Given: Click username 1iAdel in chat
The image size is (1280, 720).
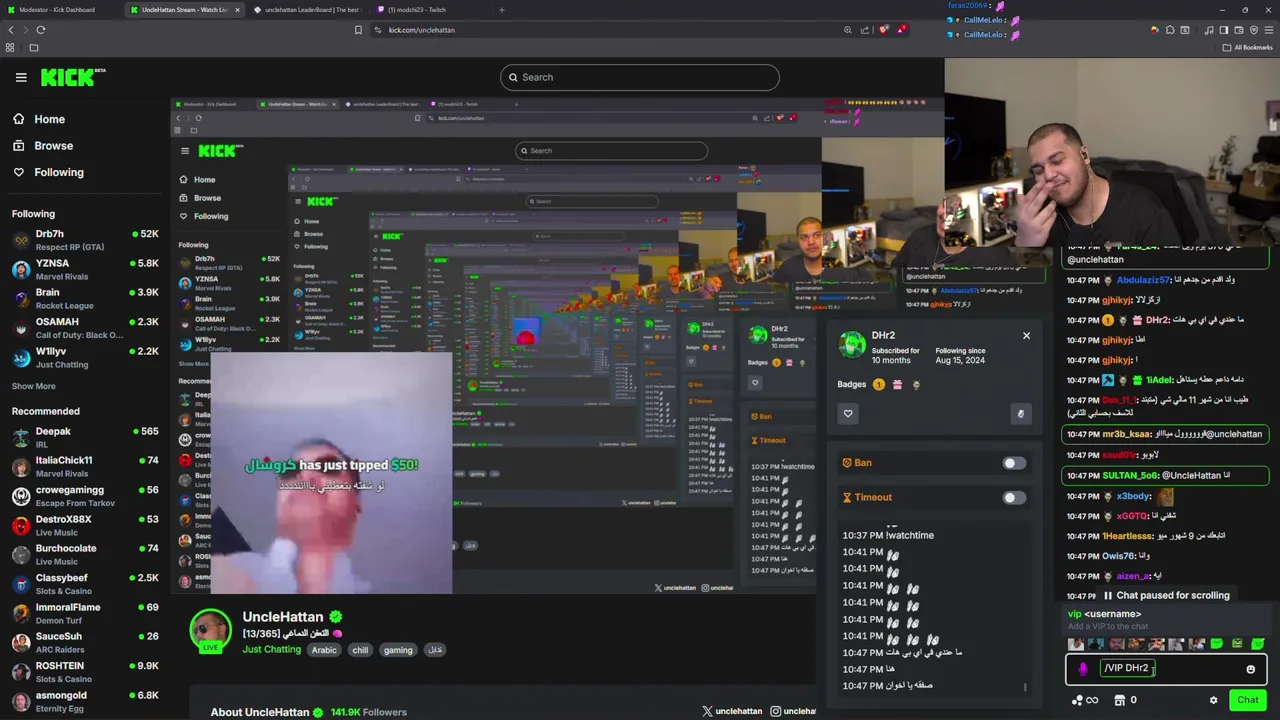Looking at the screenshot, I should [x=1160, y=380].
